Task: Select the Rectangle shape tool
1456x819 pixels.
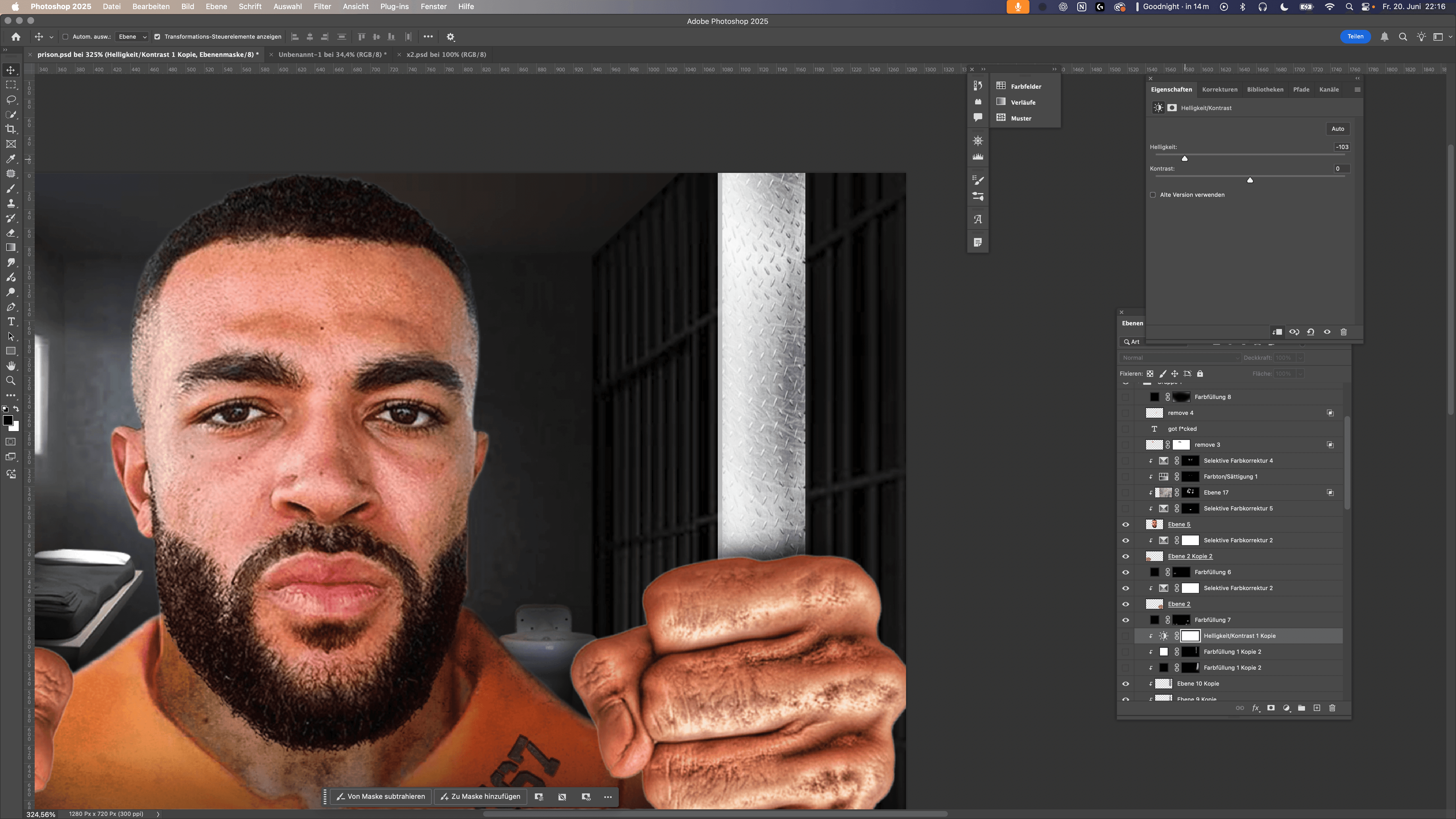Action: (x=11, y=351)
